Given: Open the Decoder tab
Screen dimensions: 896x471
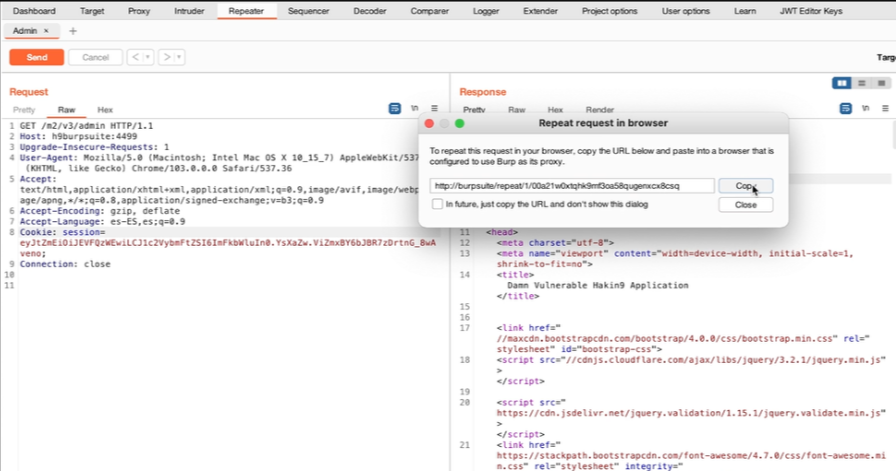Looking at the screenshot, I should (x=370, y=11).
